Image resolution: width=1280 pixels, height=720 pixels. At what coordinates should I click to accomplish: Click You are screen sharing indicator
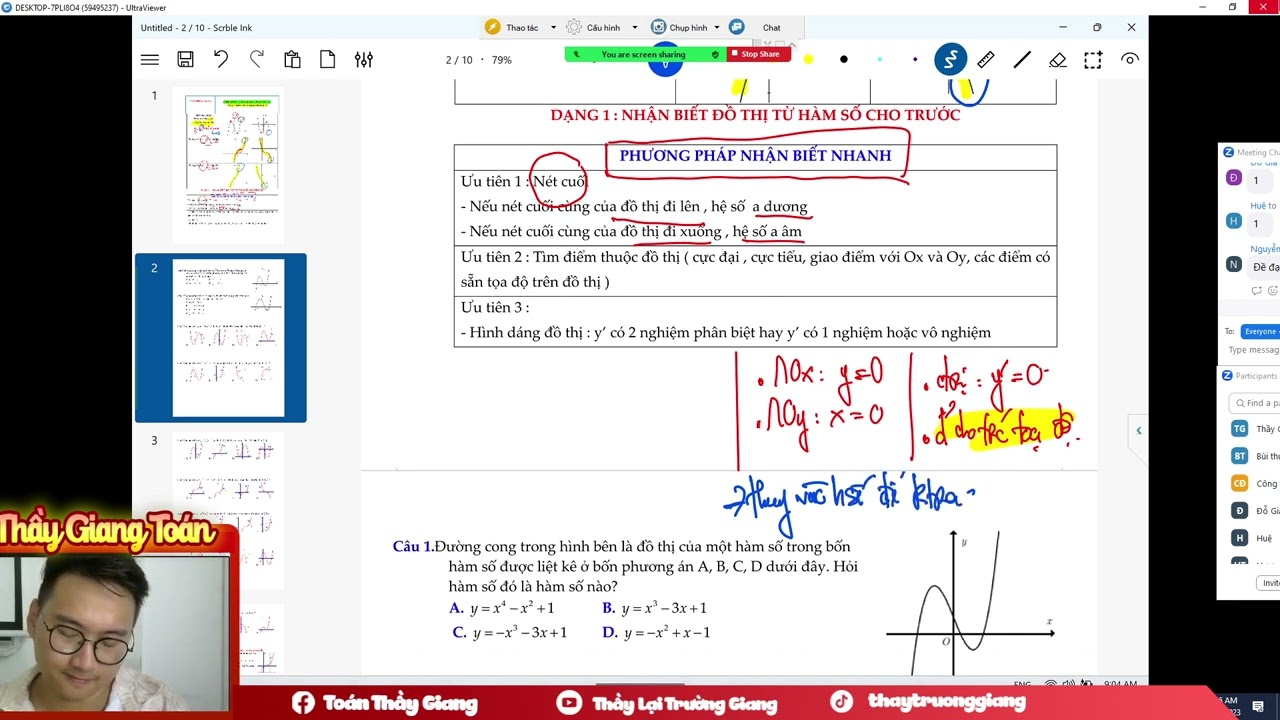(x=643, y=54)
